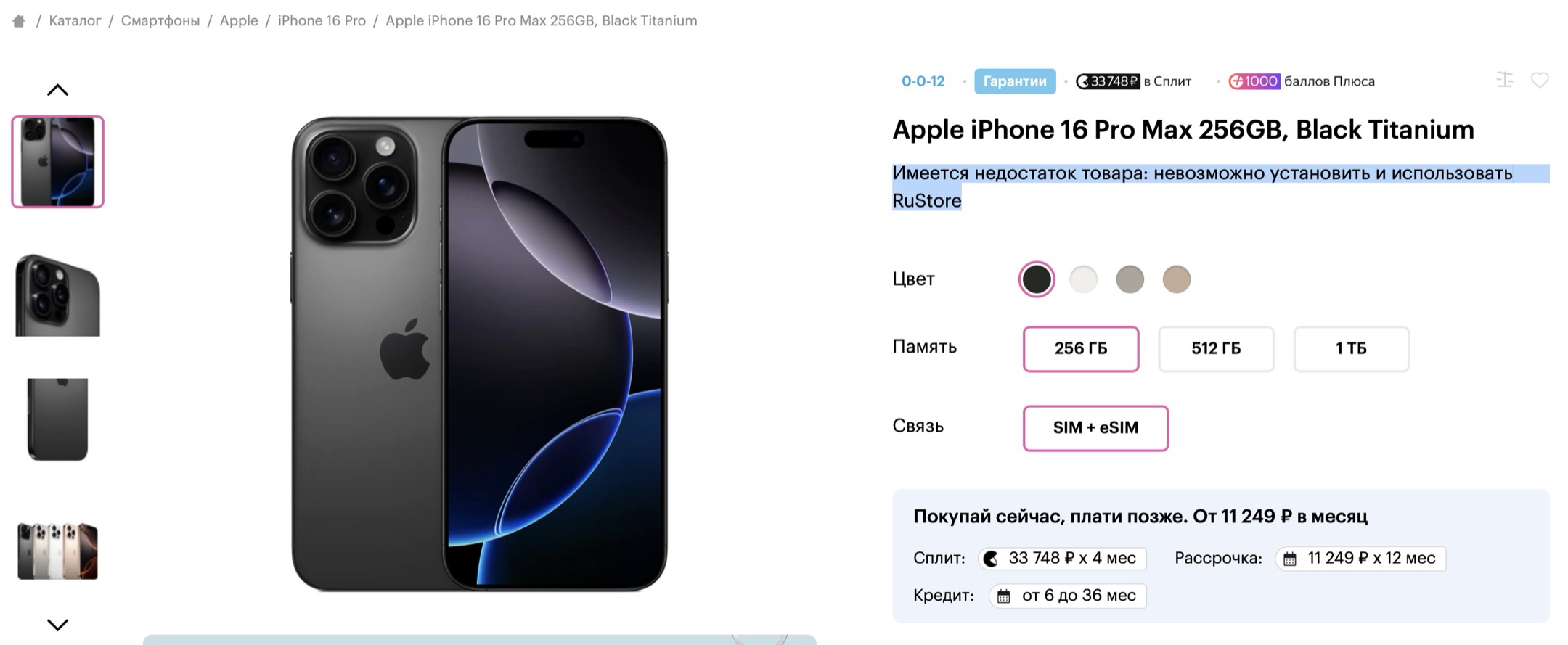Open iPhone 16 Pro breadcrumb

pyautogui.click(x=322, y=21)
